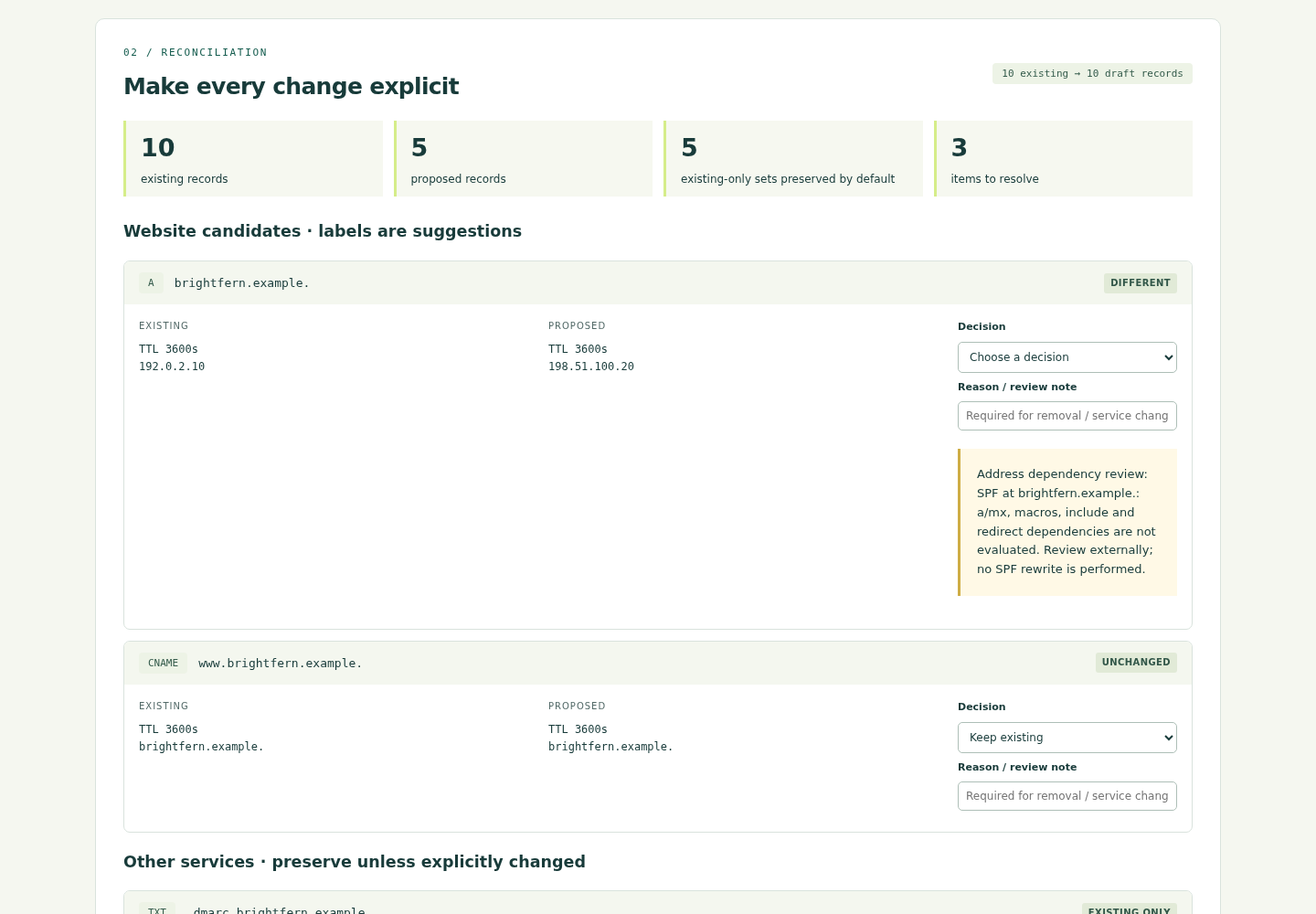Click the UNCHANGED status badge
The height and width of the screenshot is (914, 1316).
point(1136,663)
